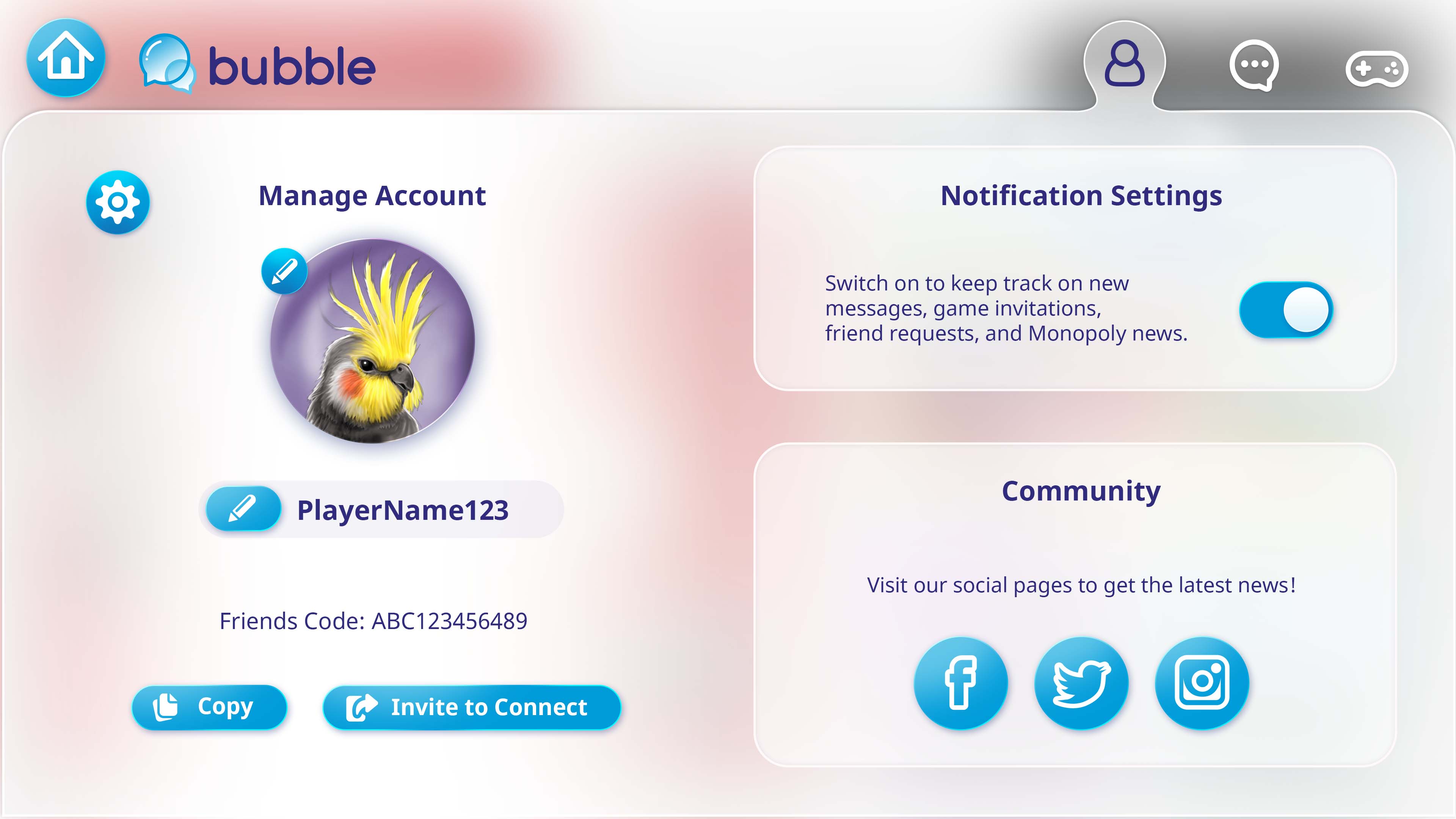Screen dimensions: 1456x819
Task: Click the pencil beside PlayerName123
Action: (243, 509)
